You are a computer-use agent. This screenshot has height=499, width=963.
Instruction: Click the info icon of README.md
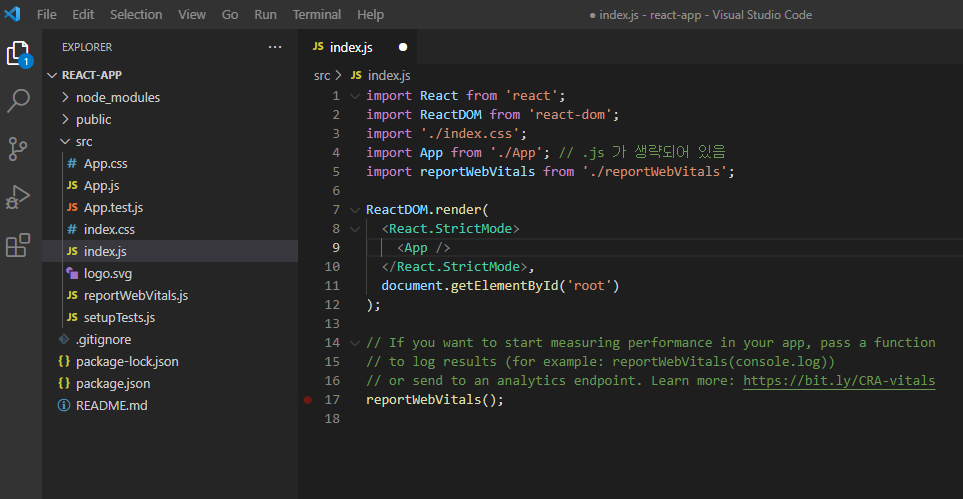click(x=64, y=406)
